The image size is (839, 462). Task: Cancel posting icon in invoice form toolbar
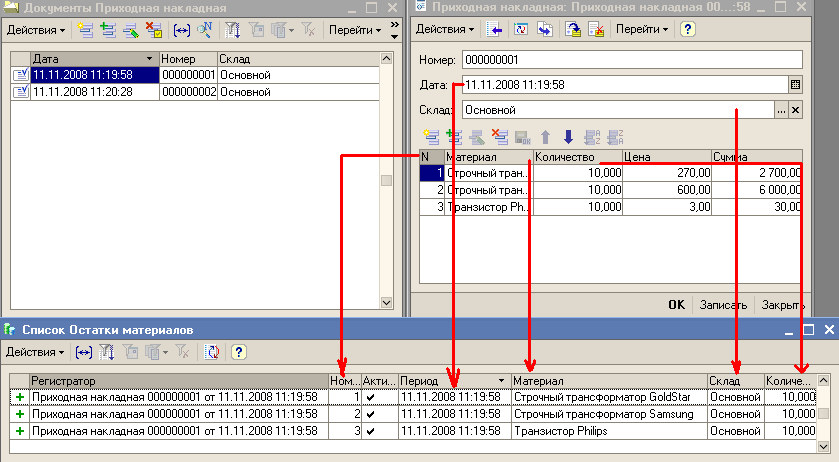pyautogui.click(x=596, y=30)
